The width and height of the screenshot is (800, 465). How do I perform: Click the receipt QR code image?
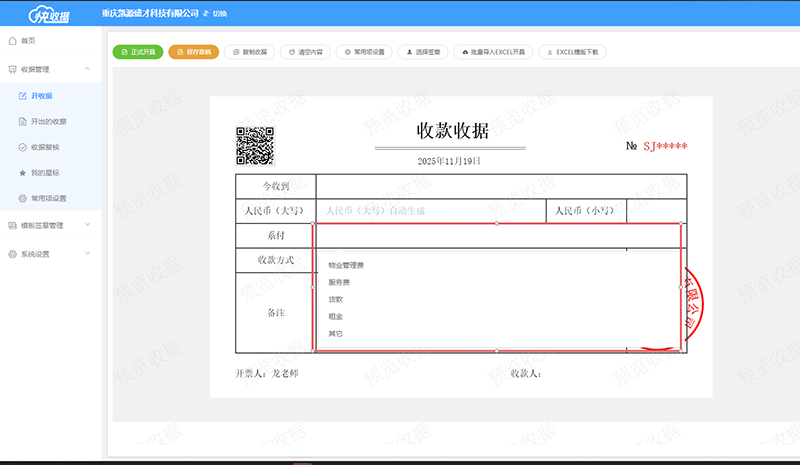255,146
